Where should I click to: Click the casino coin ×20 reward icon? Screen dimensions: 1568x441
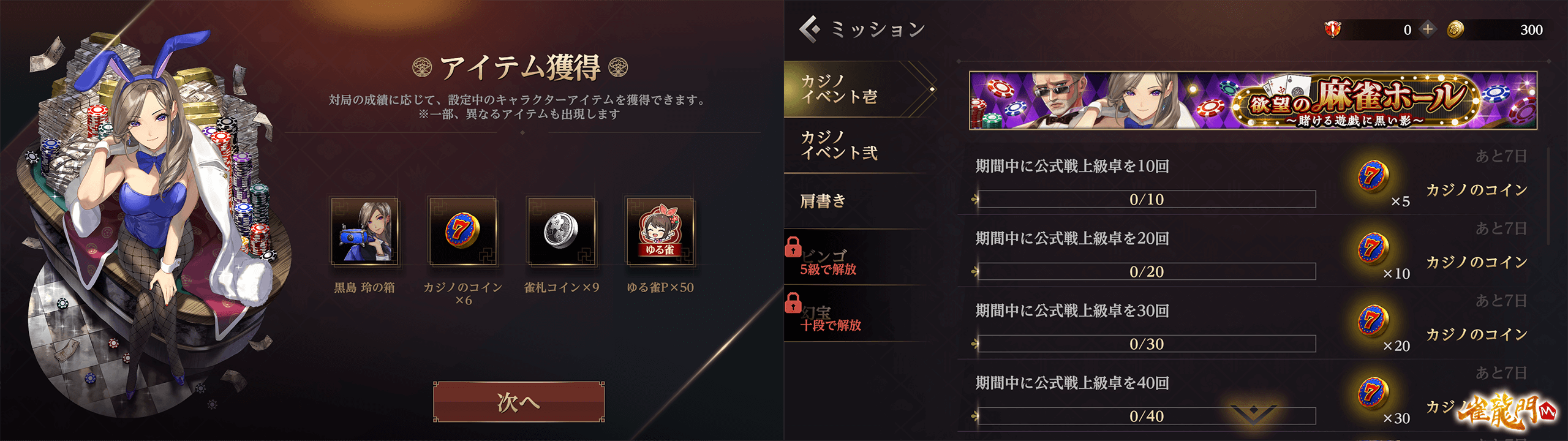(x=1372, y=322)
